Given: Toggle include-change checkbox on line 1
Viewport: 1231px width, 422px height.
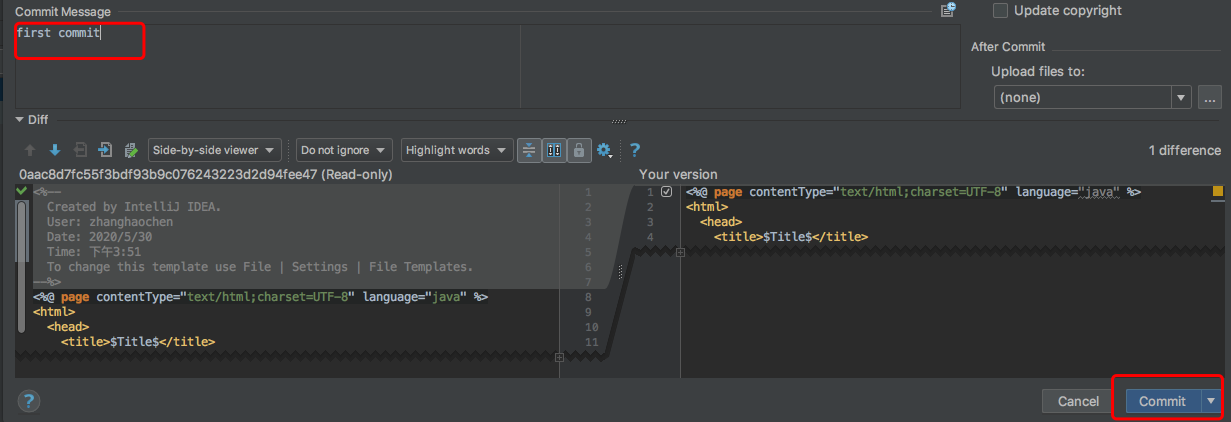Looking at the screenshot, I should pyautogui.click(x=667, y=192).
